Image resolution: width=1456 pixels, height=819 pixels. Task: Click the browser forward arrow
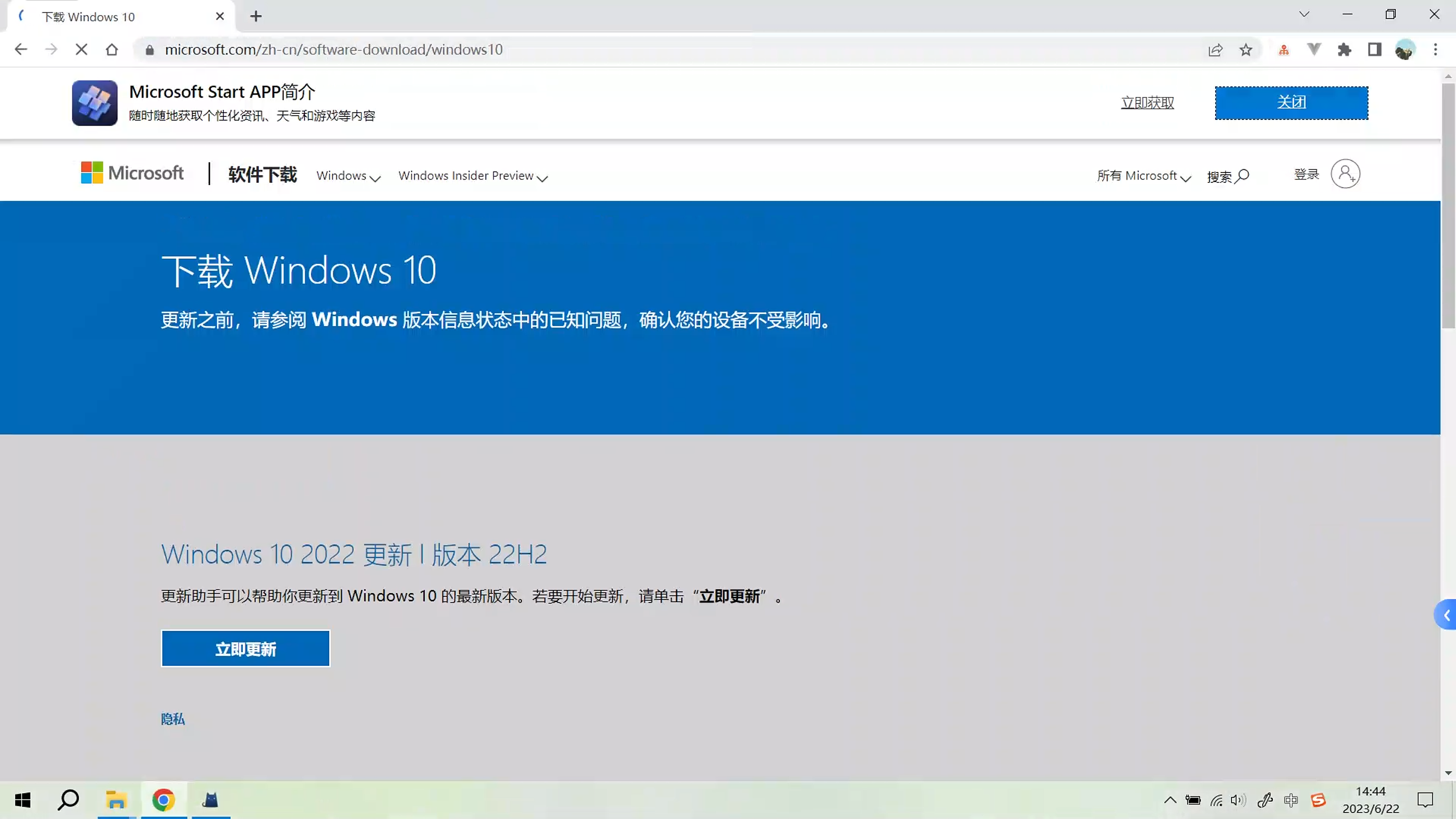(51, 50)
